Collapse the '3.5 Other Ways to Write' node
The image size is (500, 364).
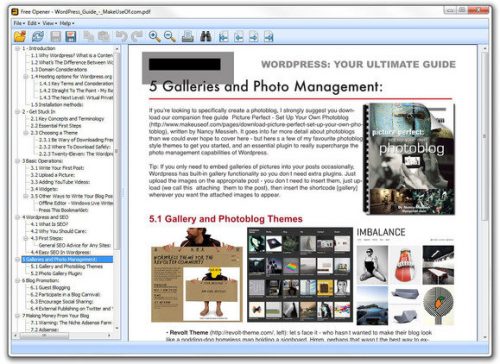tap(26, 196)
